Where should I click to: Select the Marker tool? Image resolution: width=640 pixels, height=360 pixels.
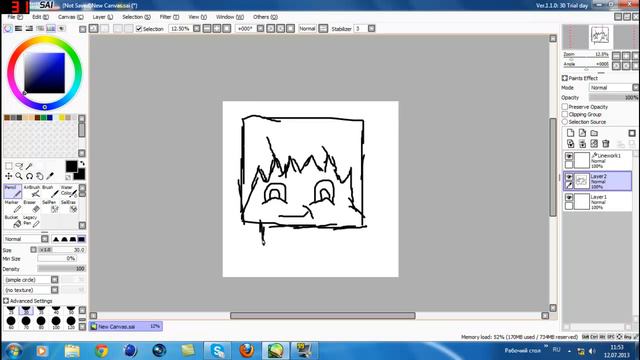[12, 207]
